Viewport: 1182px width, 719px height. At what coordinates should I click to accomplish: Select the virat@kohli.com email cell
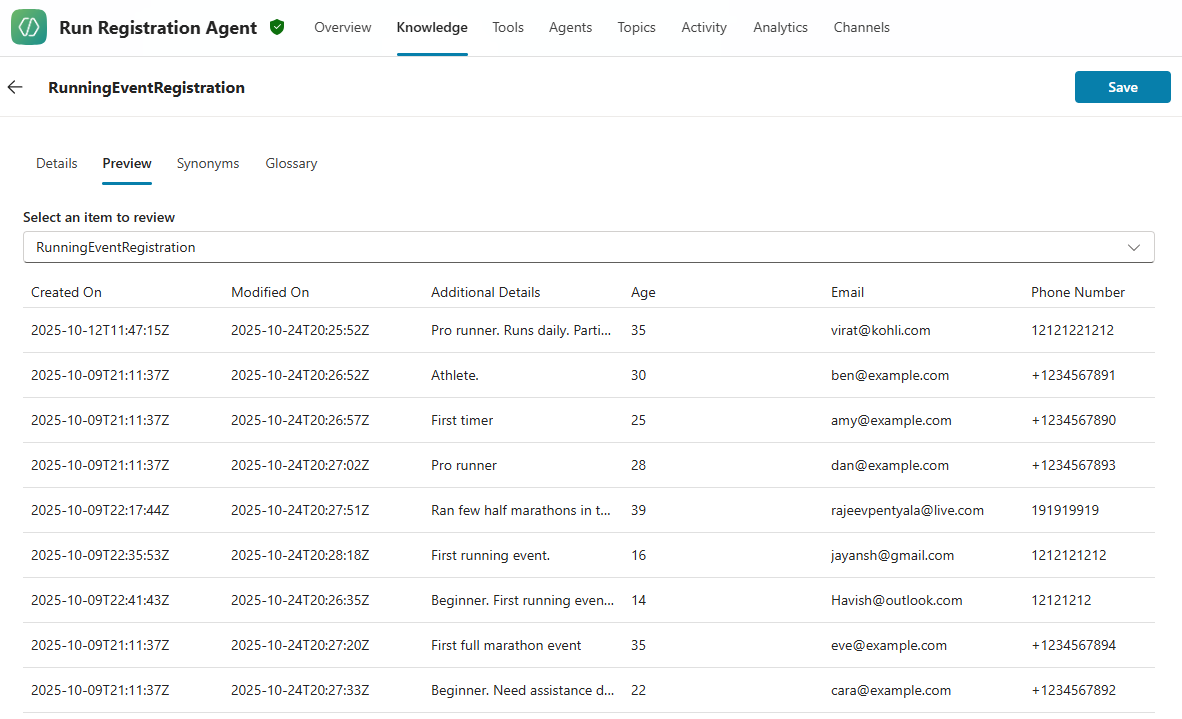[x=880, y=331]
